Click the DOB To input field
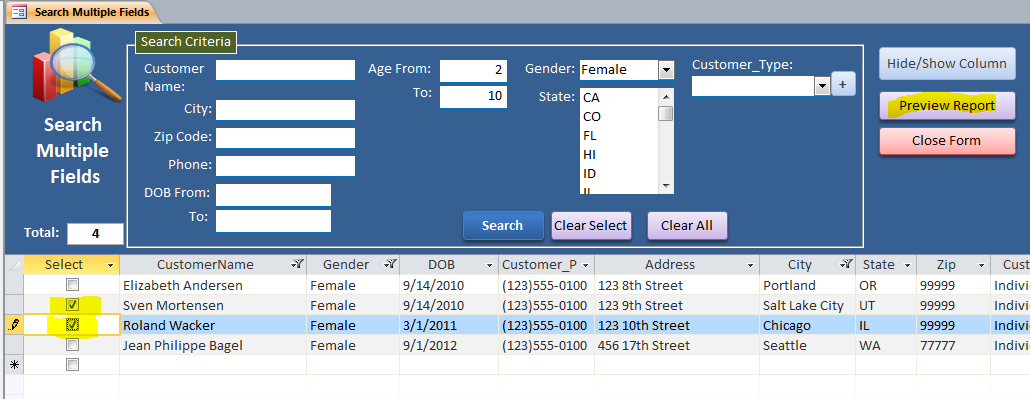Image resolution: width=1030 pixels, height=399 pixels. coord(273,221)
